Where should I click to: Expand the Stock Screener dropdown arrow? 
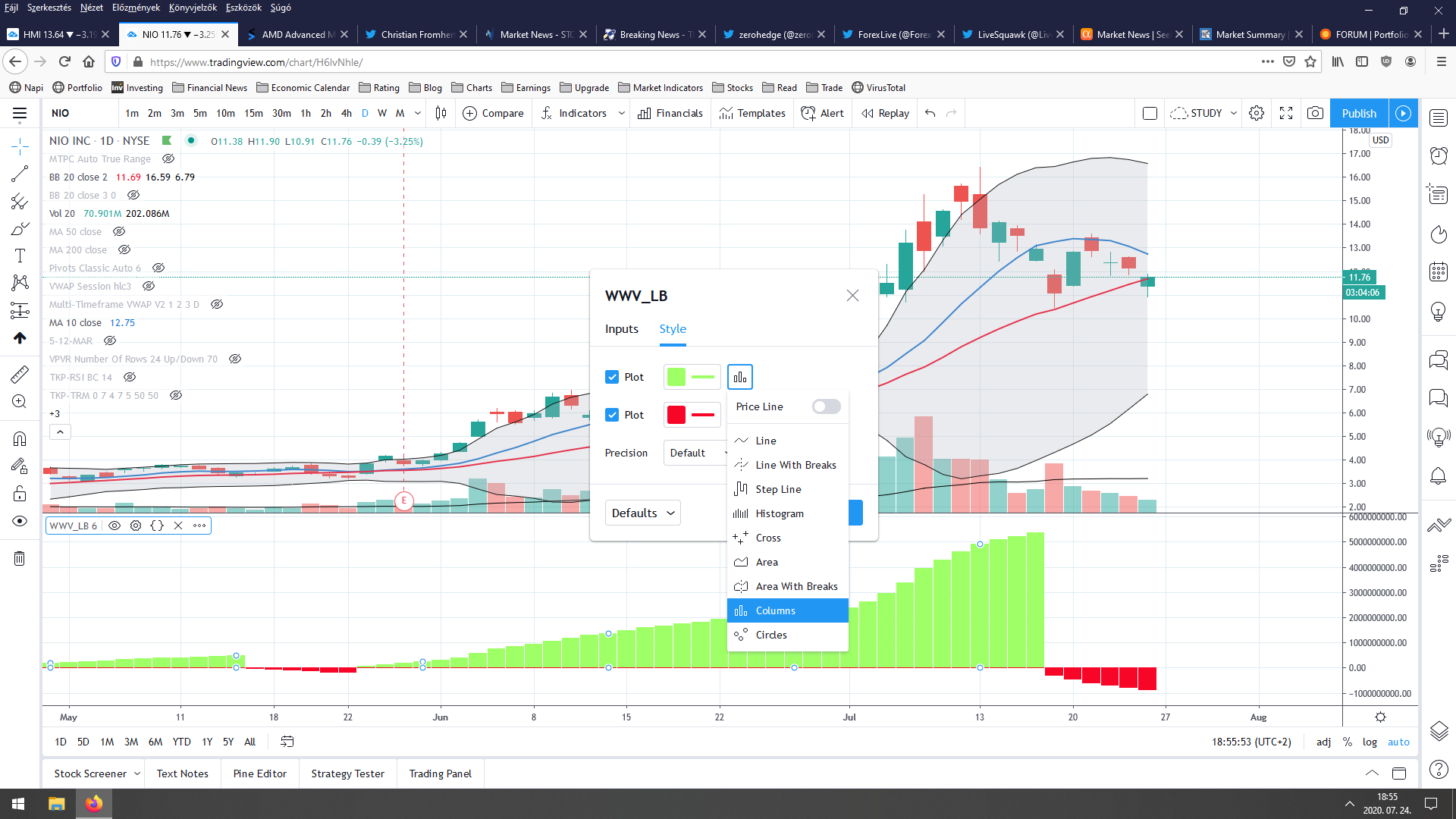pyautogui.click(x=137, y=773)
